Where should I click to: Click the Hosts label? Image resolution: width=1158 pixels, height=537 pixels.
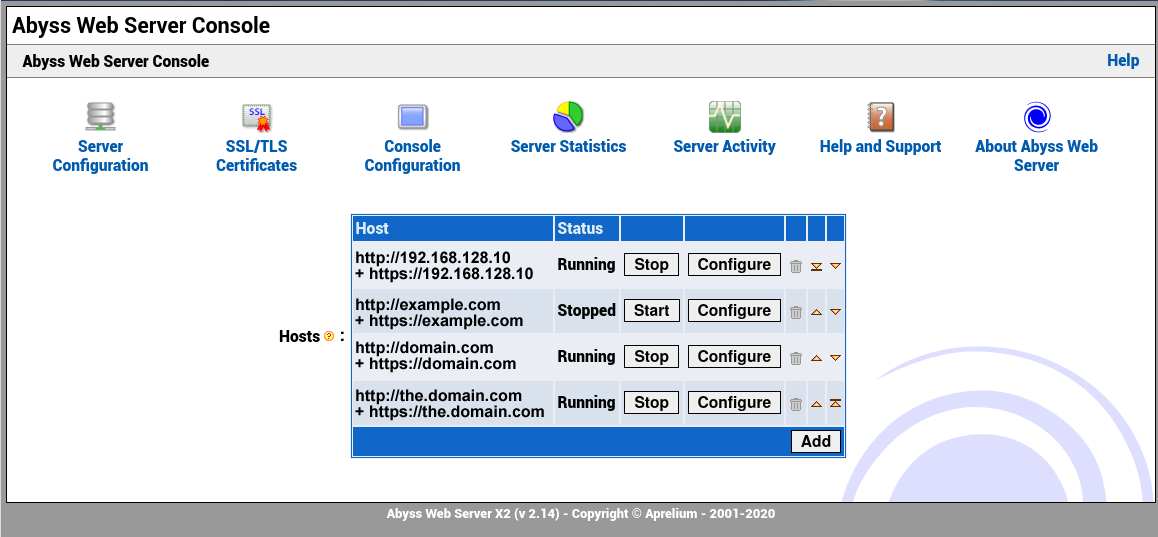click(x=300, y=336)
